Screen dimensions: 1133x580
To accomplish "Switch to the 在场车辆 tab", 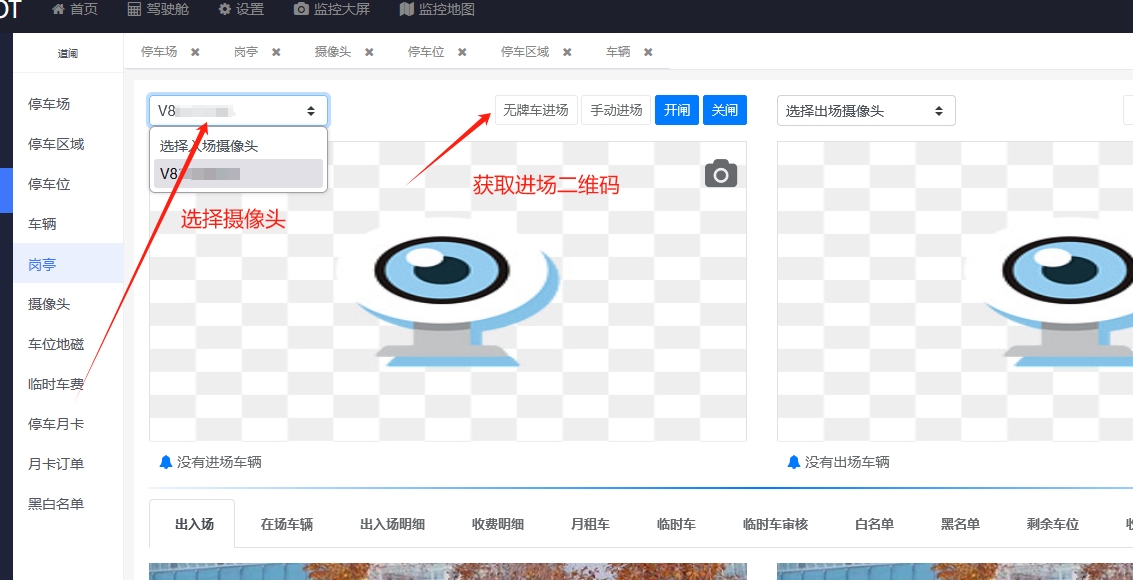I will point(287,524).
